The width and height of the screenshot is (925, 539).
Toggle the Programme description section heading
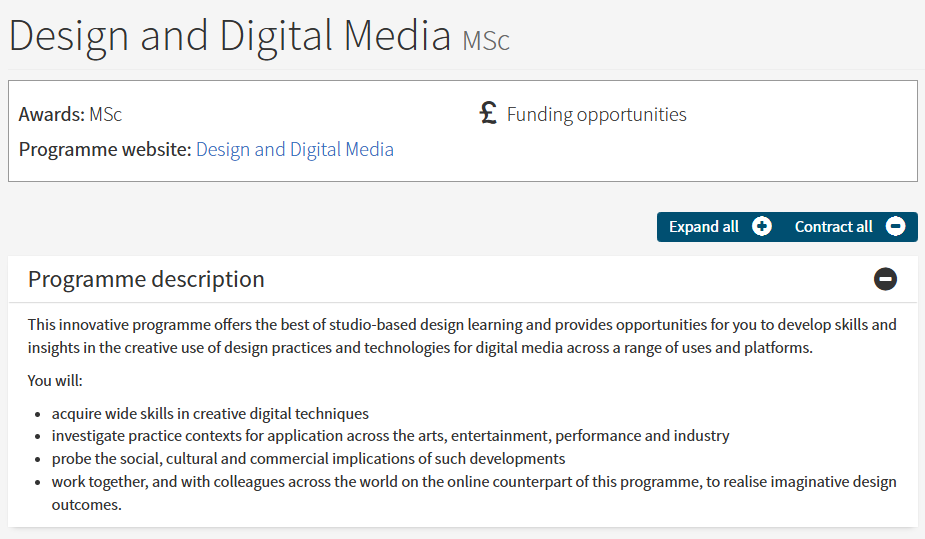[146, 279]
